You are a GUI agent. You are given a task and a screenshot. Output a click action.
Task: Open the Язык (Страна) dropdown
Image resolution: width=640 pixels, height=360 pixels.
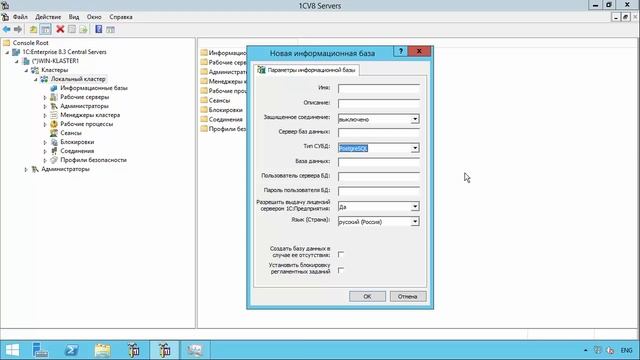coord(415,222)
